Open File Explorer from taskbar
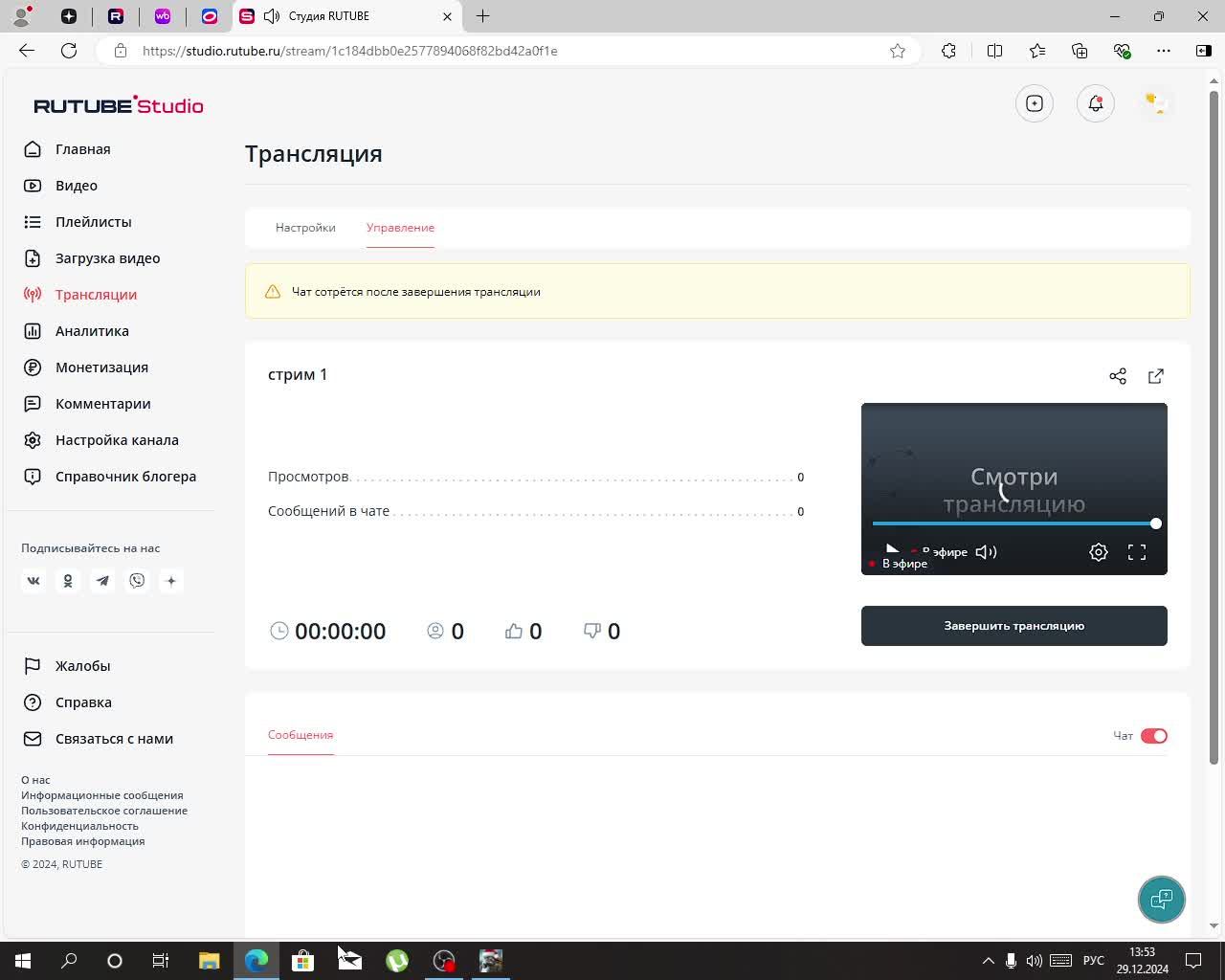This screenshot has width=1225, height=980. click(209, 961)
